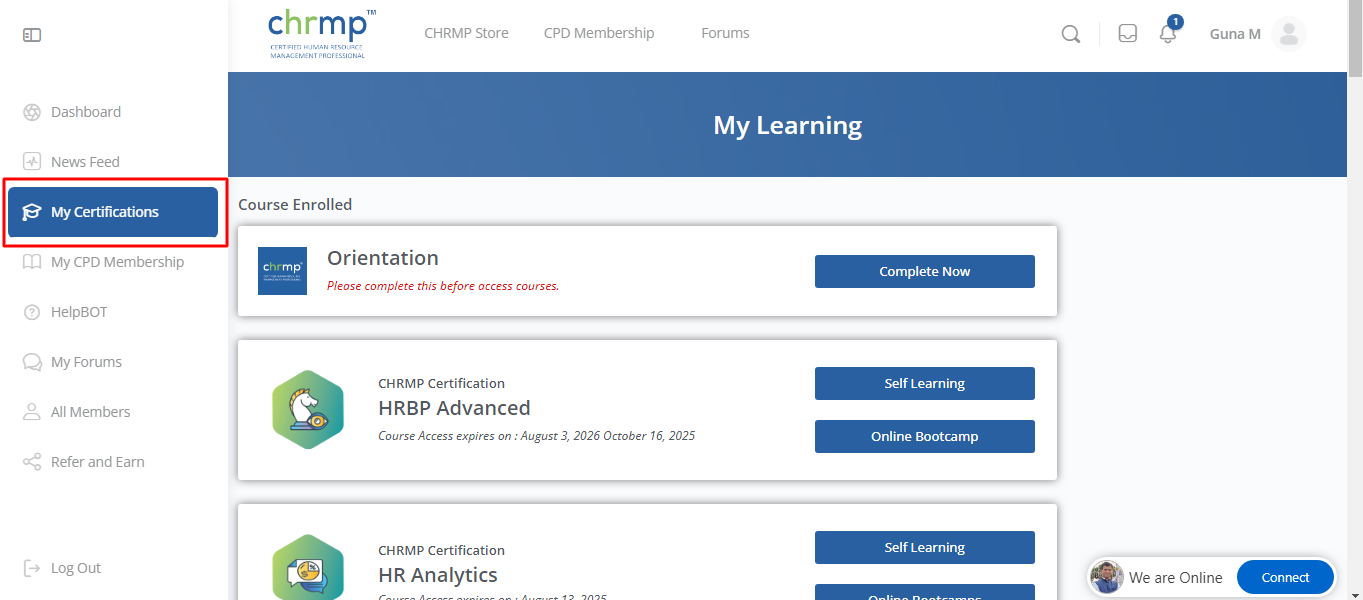Click the Orientation chrmp thumbnail
This screenshot has width=1363, height=600.
(x=282, y=271)
